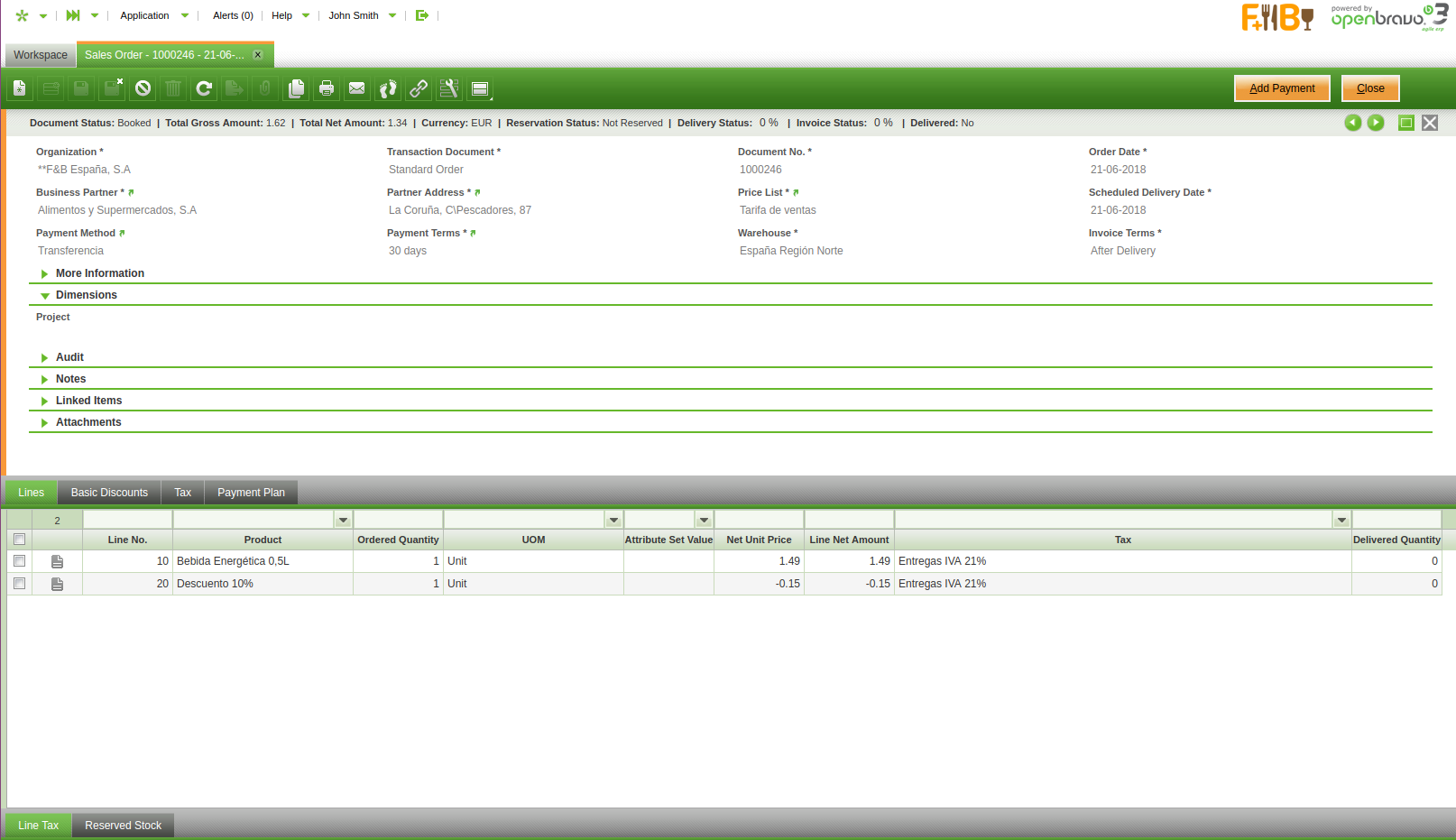Email the sales order via envelope icon
The height and width of the screenshot is (840, 1456).
(x=357, y=88)
